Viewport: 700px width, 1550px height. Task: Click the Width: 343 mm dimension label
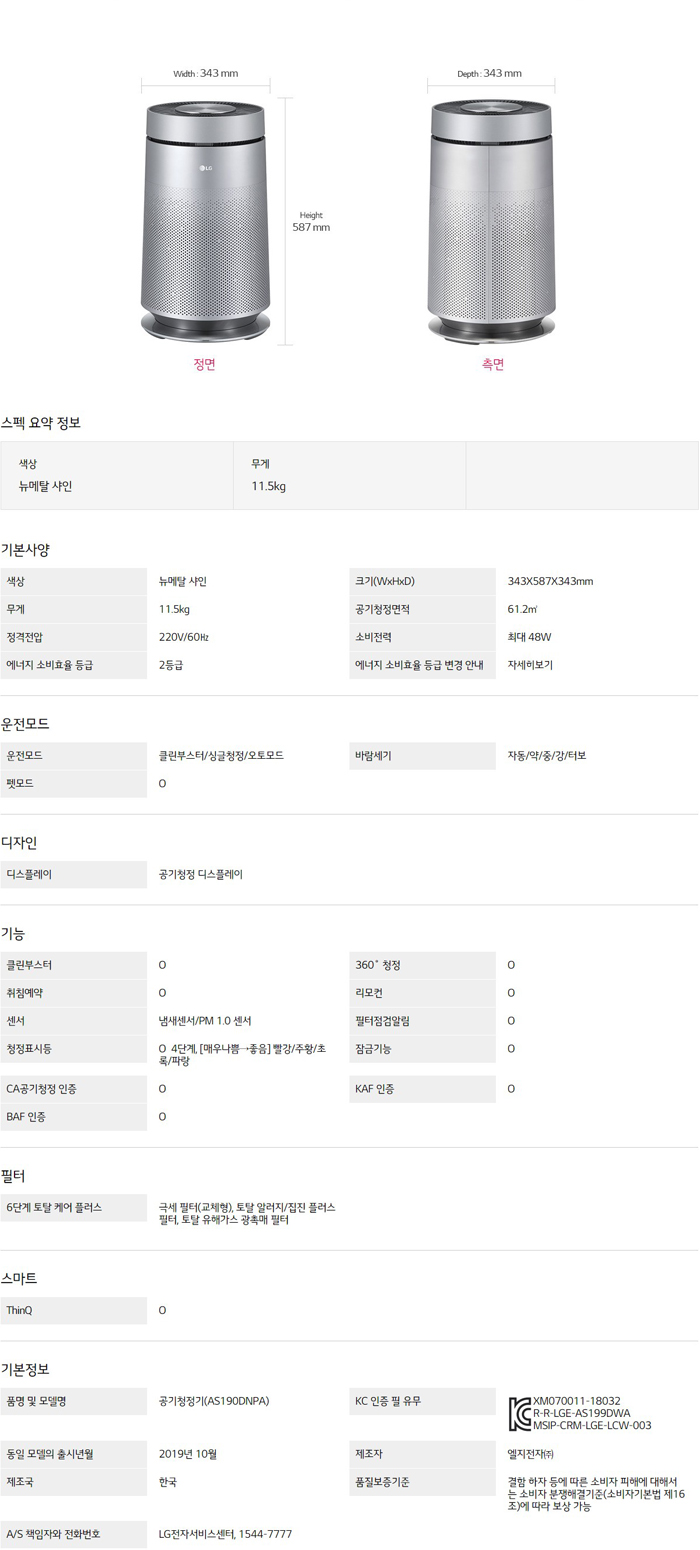(205, 73)
